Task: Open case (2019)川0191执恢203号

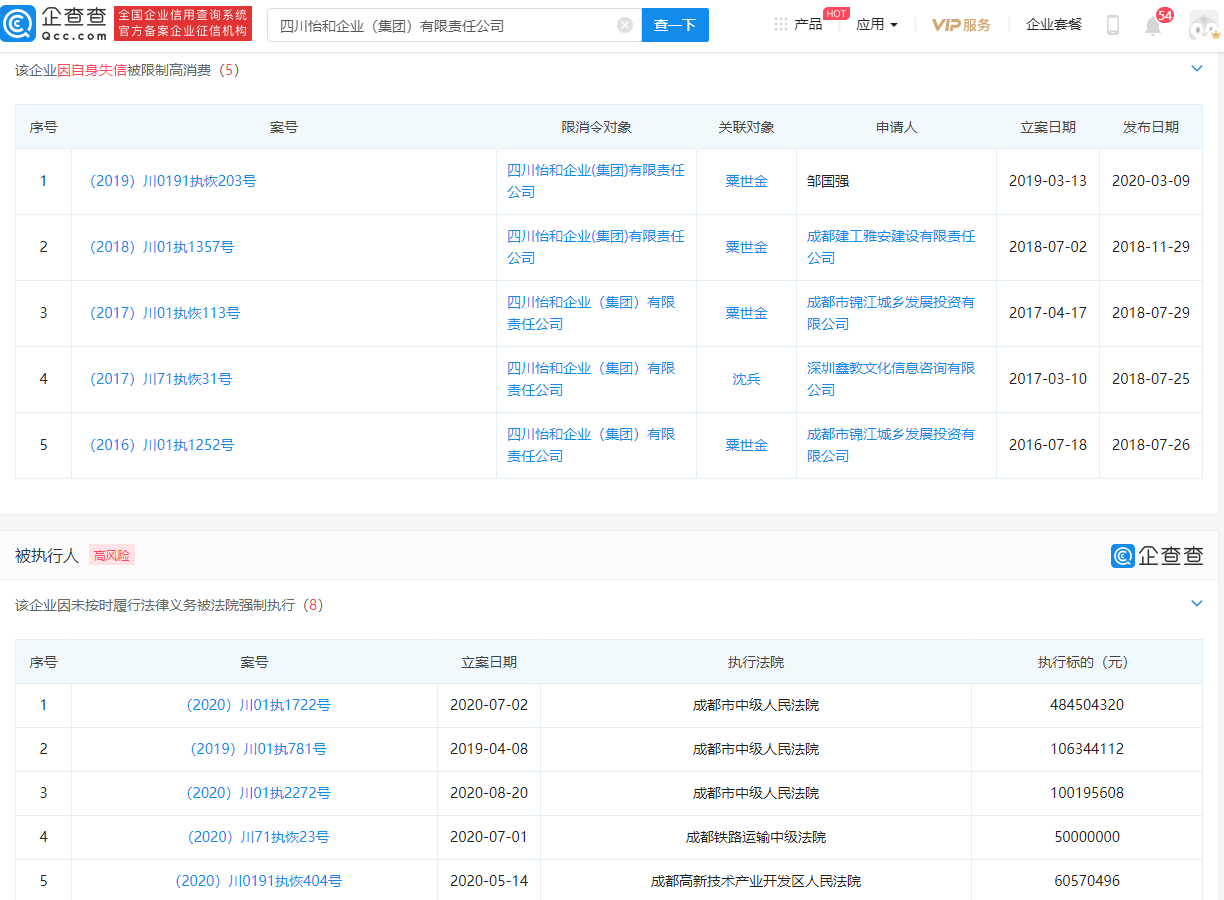Action: coord(173,182)
